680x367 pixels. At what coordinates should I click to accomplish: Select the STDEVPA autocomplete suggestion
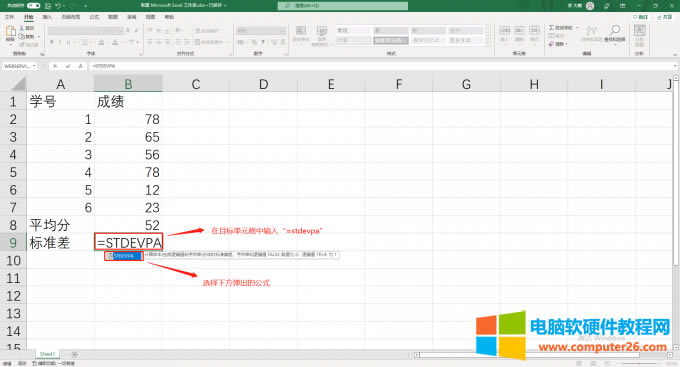point(124,256)
